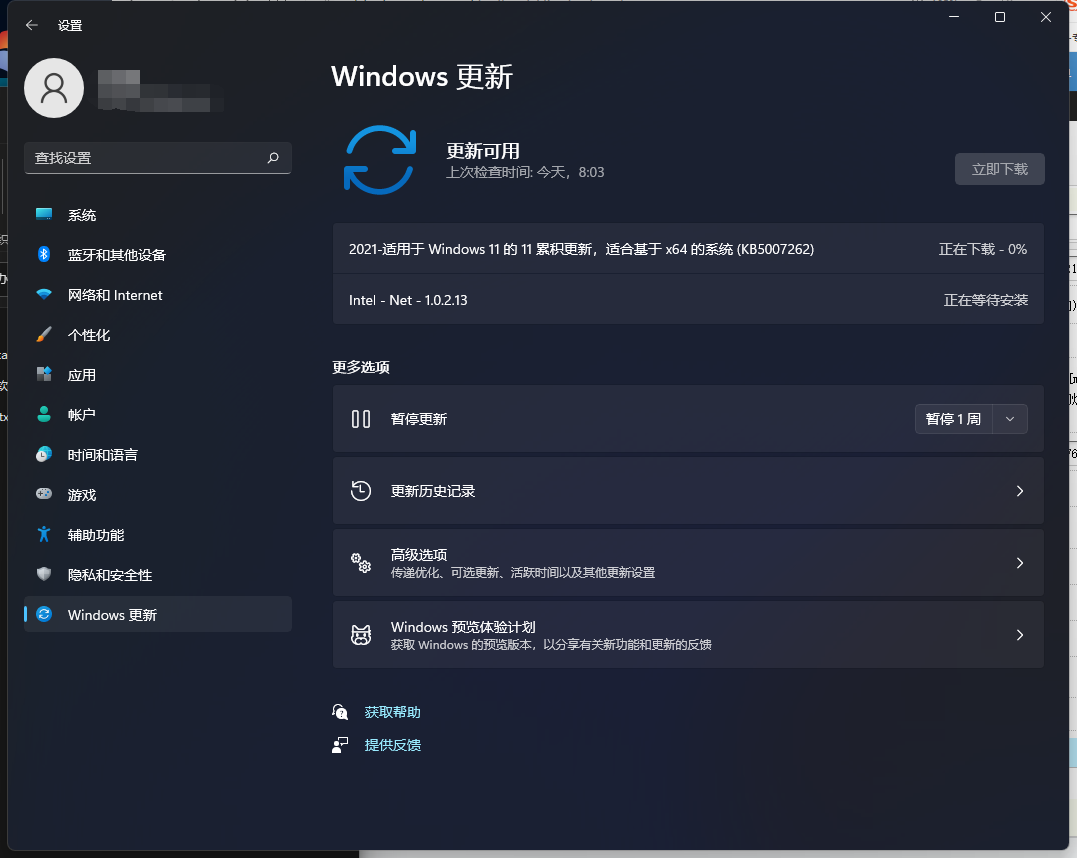Screen dimensions: 1077x858
Task: Open 系统 settings page
Action: pyautogui.click(x=158, y=215)
